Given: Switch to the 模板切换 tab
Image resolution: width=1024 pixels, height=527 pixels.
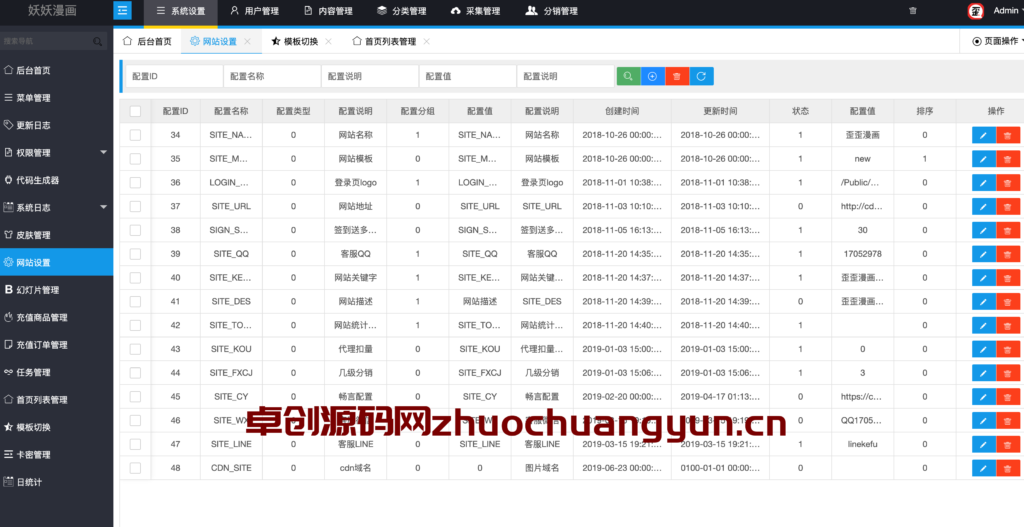Looking at the screenshot, I should (x=295, y=41).
